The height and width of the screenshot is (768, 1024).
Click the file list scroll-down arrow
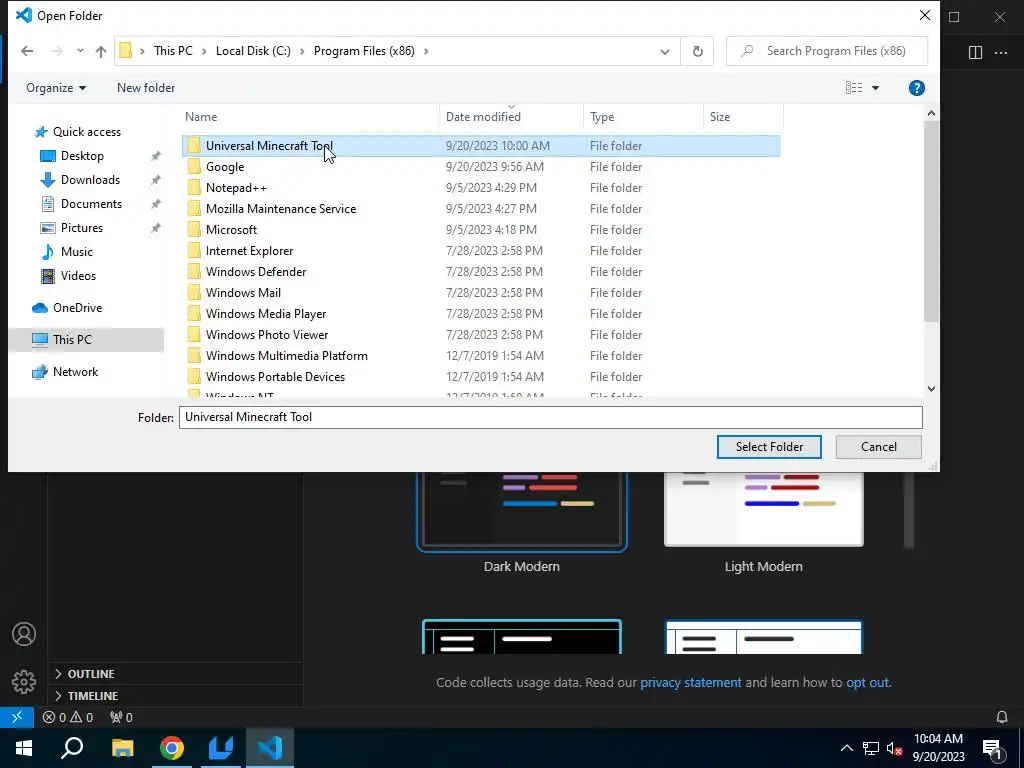click(x=931, y=389)
